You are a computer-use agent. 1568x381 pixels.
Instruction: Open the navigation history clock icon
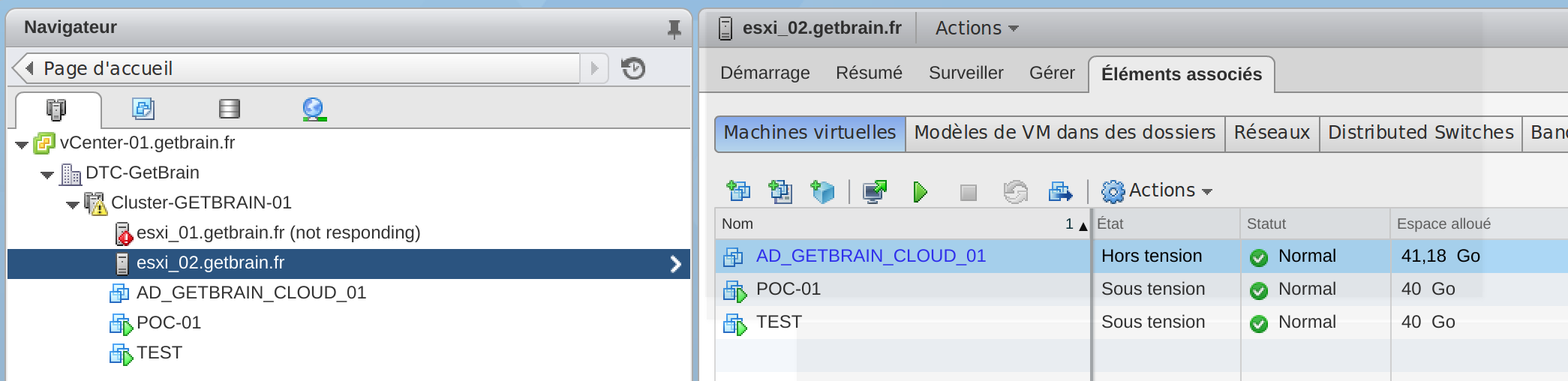(633, 68)
